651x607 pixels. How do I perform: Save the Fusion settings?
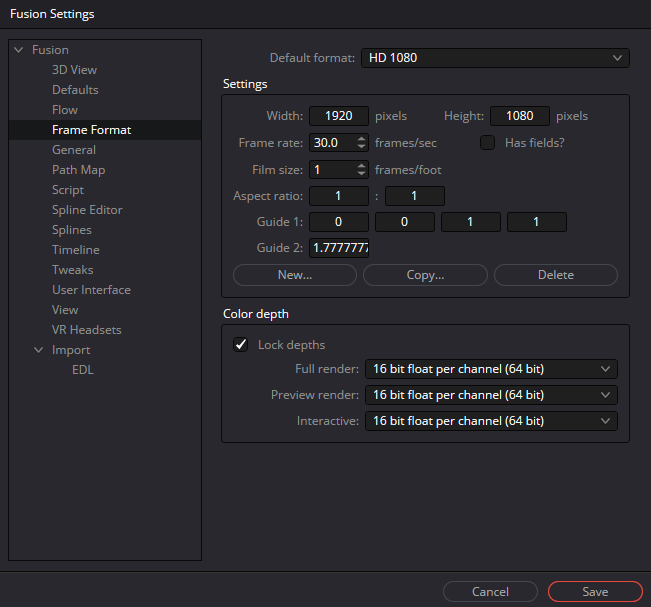(x=595, y=592)
